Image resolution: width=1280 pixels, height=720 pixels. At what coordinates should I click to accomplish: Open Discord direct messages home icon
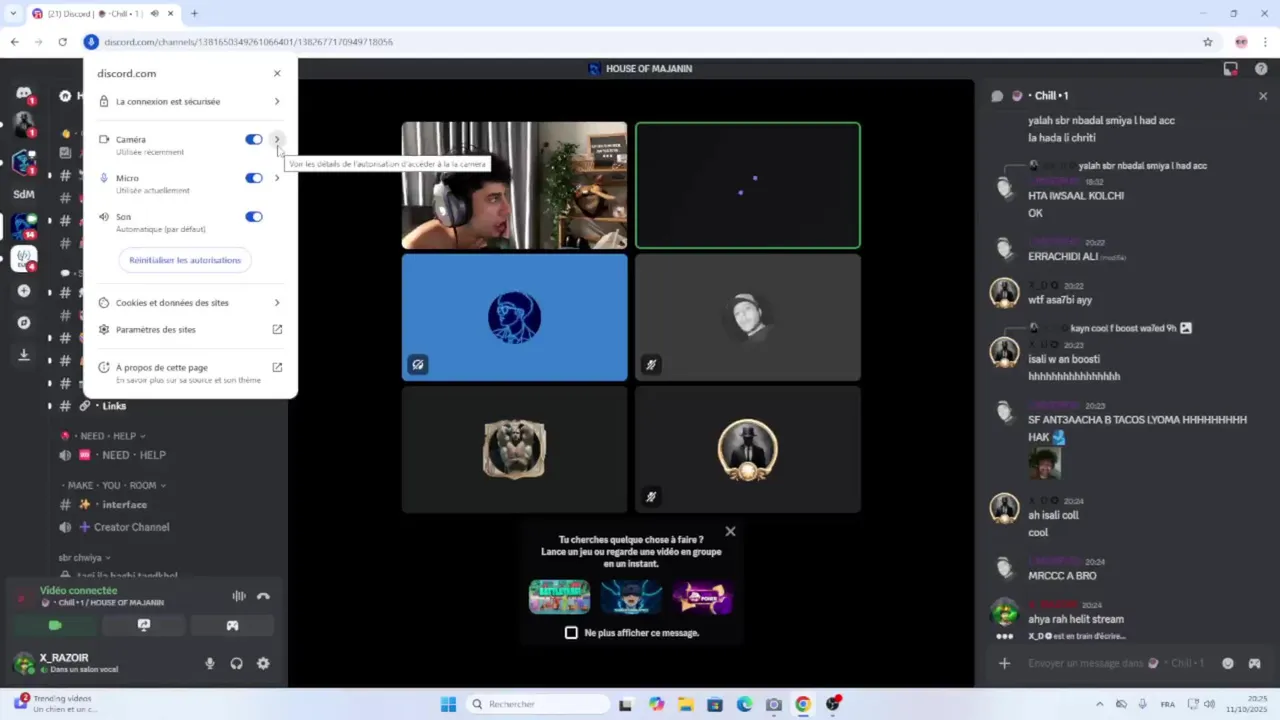coord(24,94)
